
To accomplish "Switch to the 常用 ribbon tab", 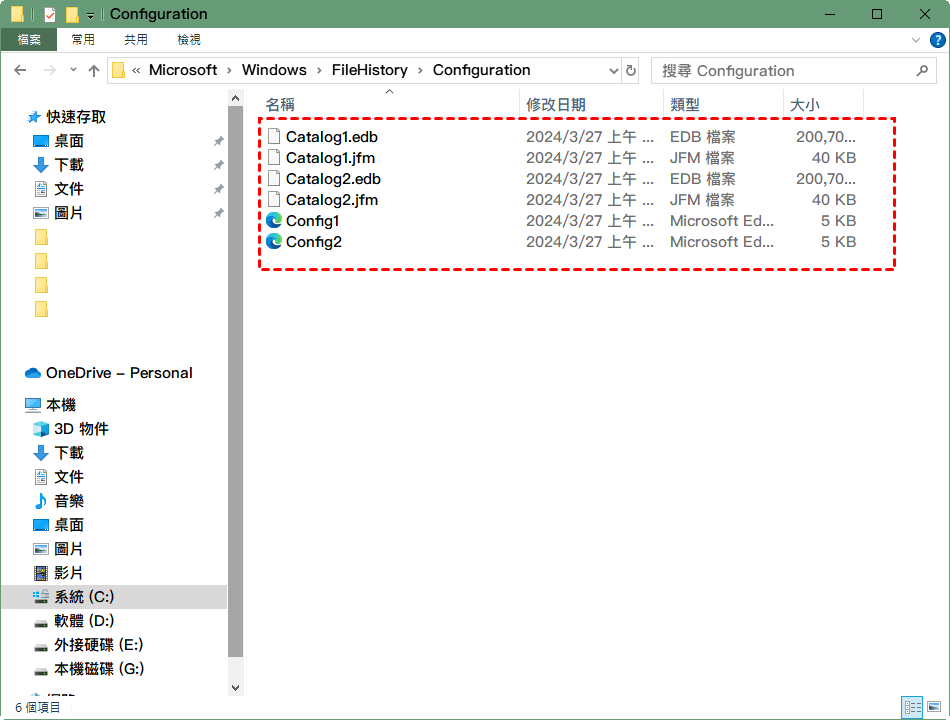I will coord(83,40).
